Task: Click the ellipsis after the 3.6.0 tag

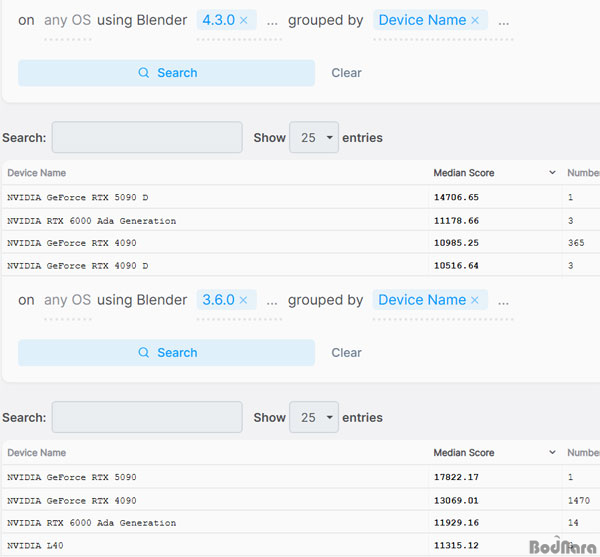Action: tap(272, 302)
